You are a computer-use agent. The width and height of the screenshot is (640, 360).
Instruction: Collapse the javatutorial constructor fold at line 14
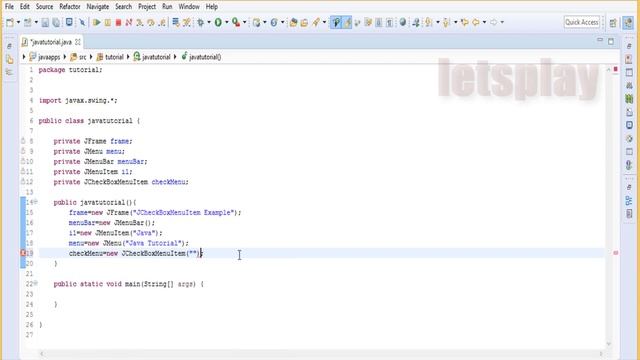point(36,201)
